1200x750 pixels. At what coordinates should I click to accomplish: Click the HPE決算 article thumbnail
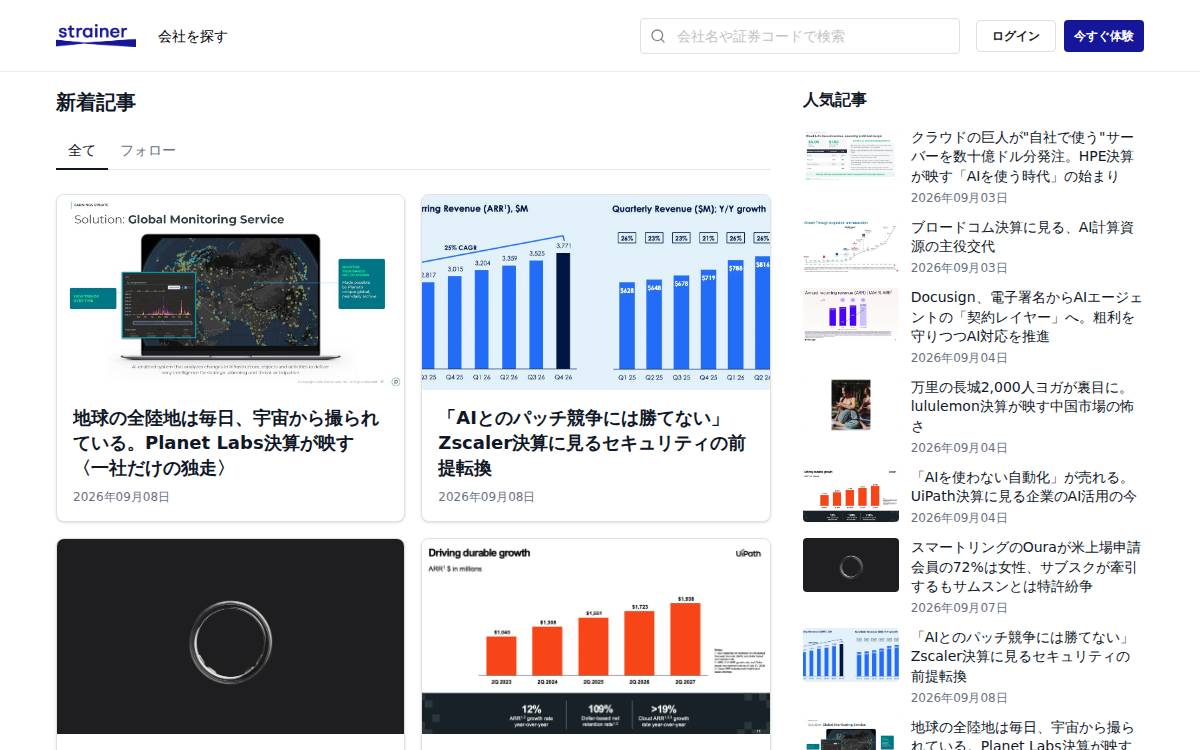[x=851, y=156]
